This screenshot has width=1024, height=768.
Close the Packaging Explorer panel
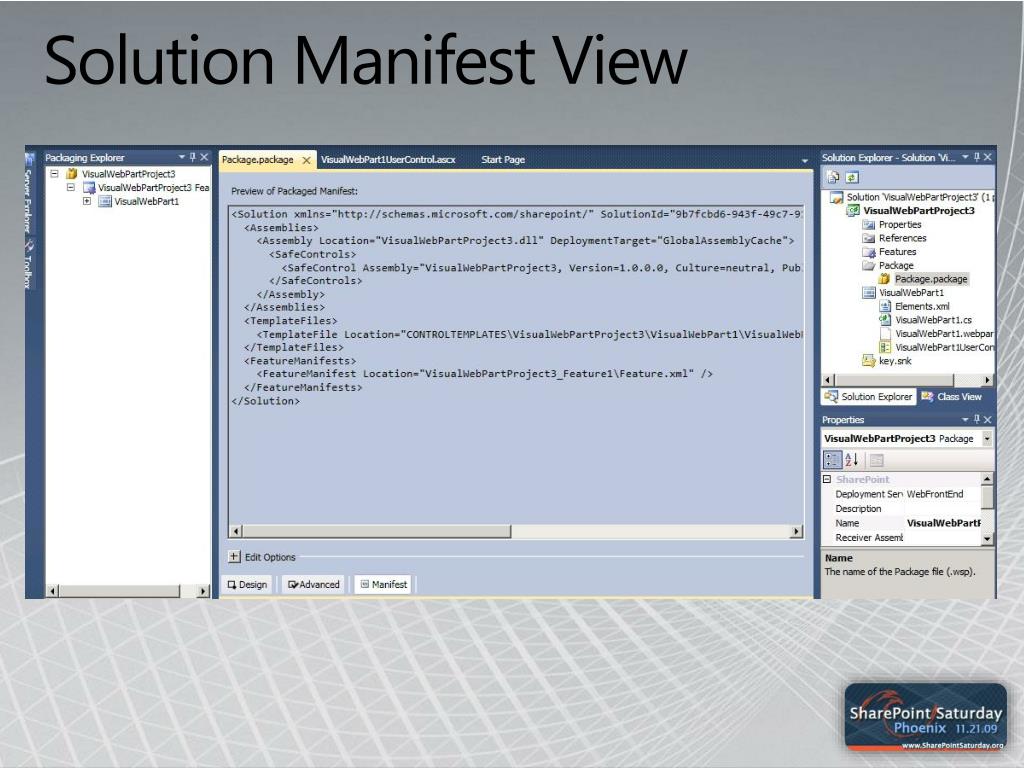pos(204,157)
